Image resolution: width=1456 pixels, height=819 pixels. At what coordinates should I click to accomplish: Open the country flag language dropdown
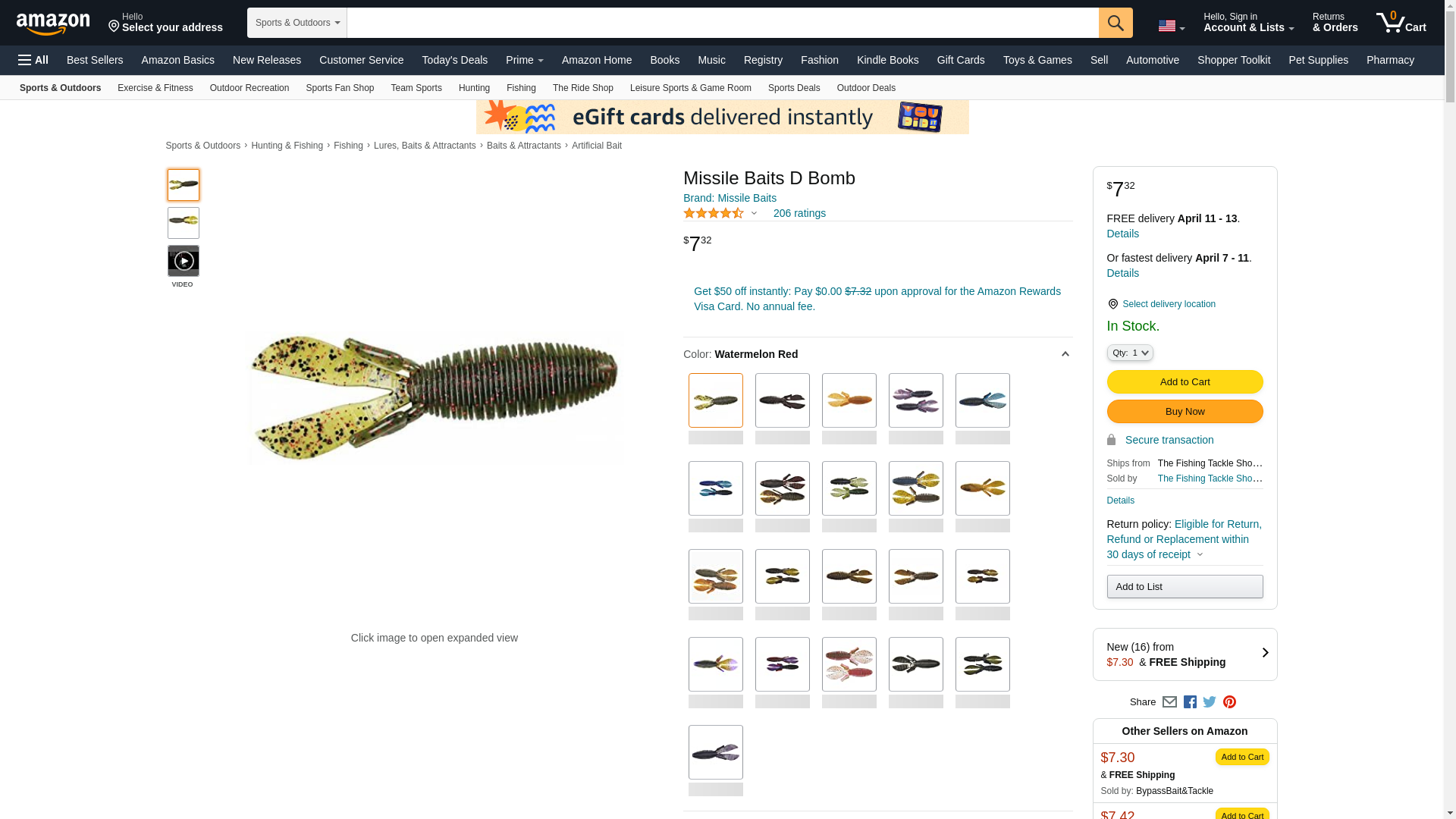[x=1171, y=26]
